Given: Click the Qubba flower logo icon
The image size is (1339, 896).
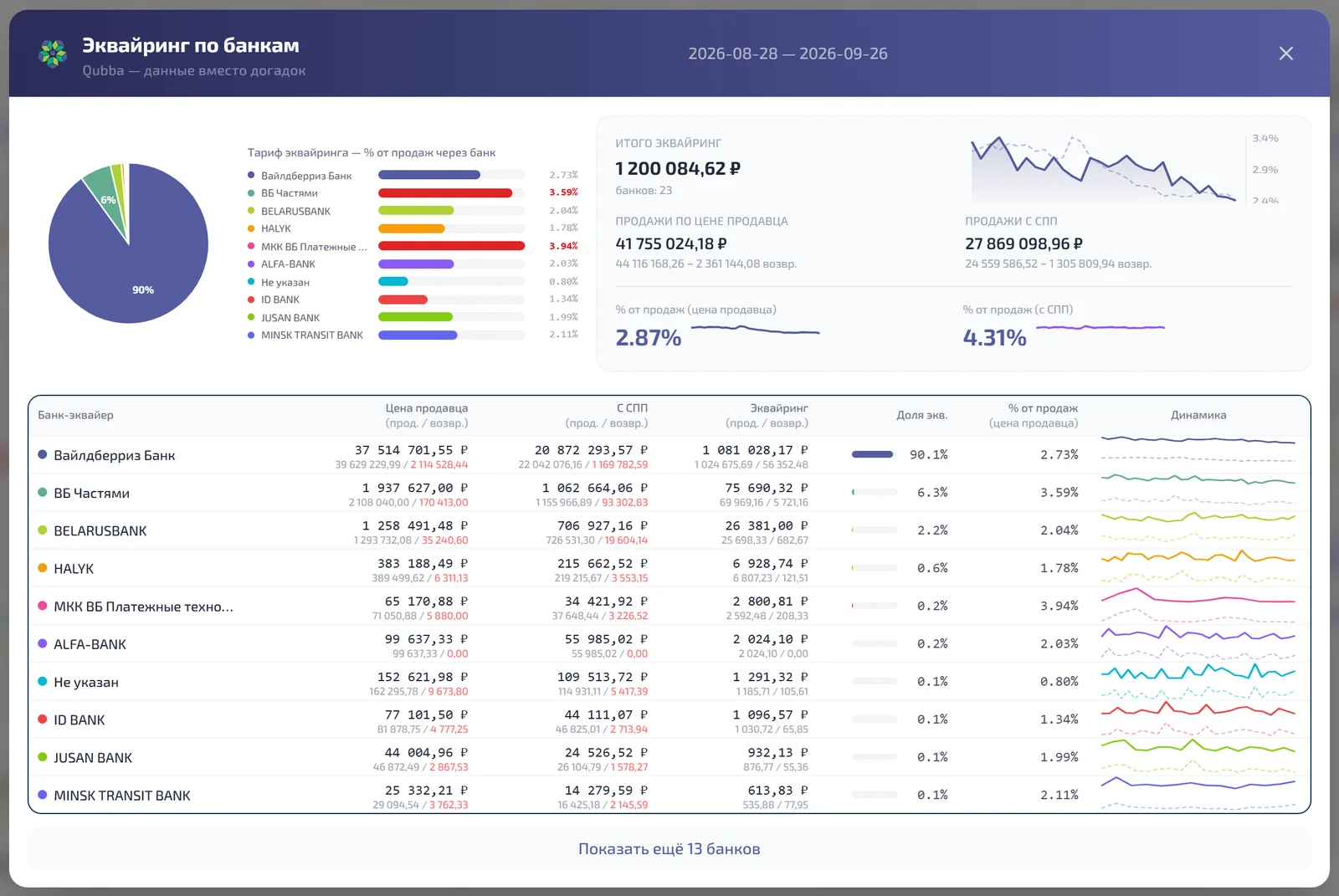Looking at the screenshot, I should (x=53, y=54).
